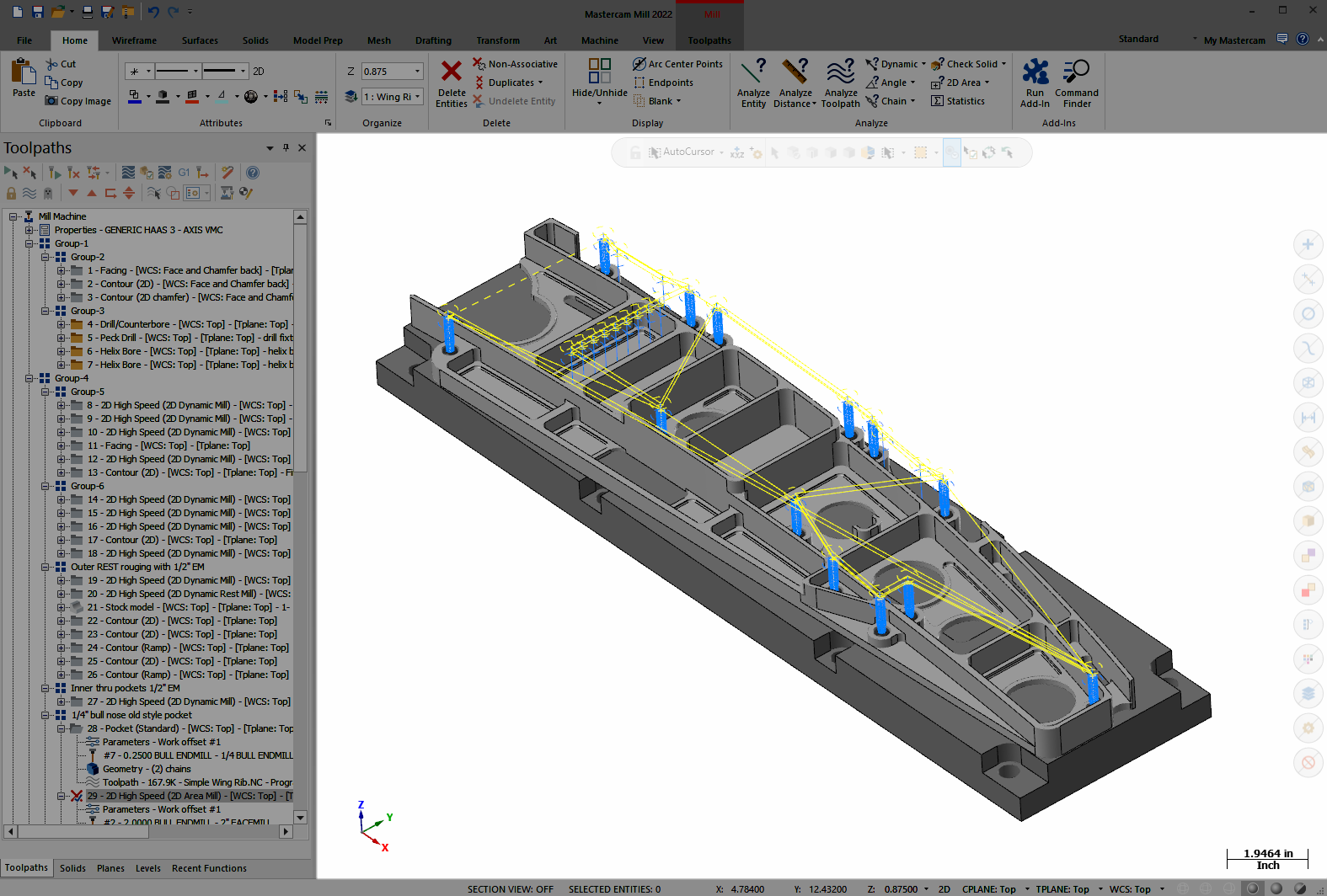Switch to the Levels manager tab

point(147,868)
